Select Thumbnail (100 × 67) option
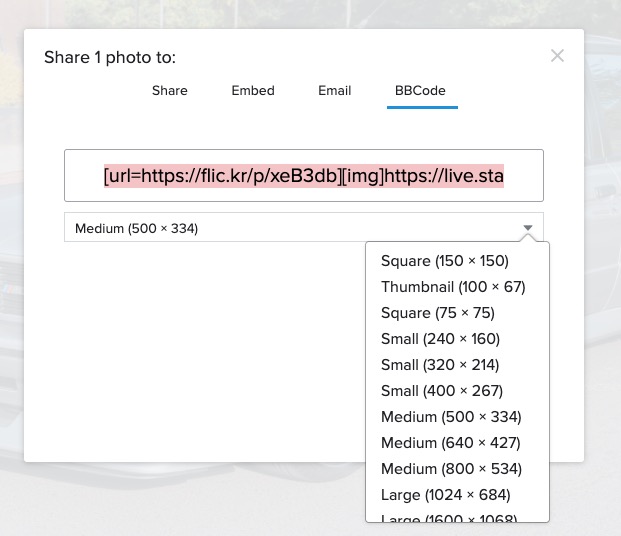 453,287
